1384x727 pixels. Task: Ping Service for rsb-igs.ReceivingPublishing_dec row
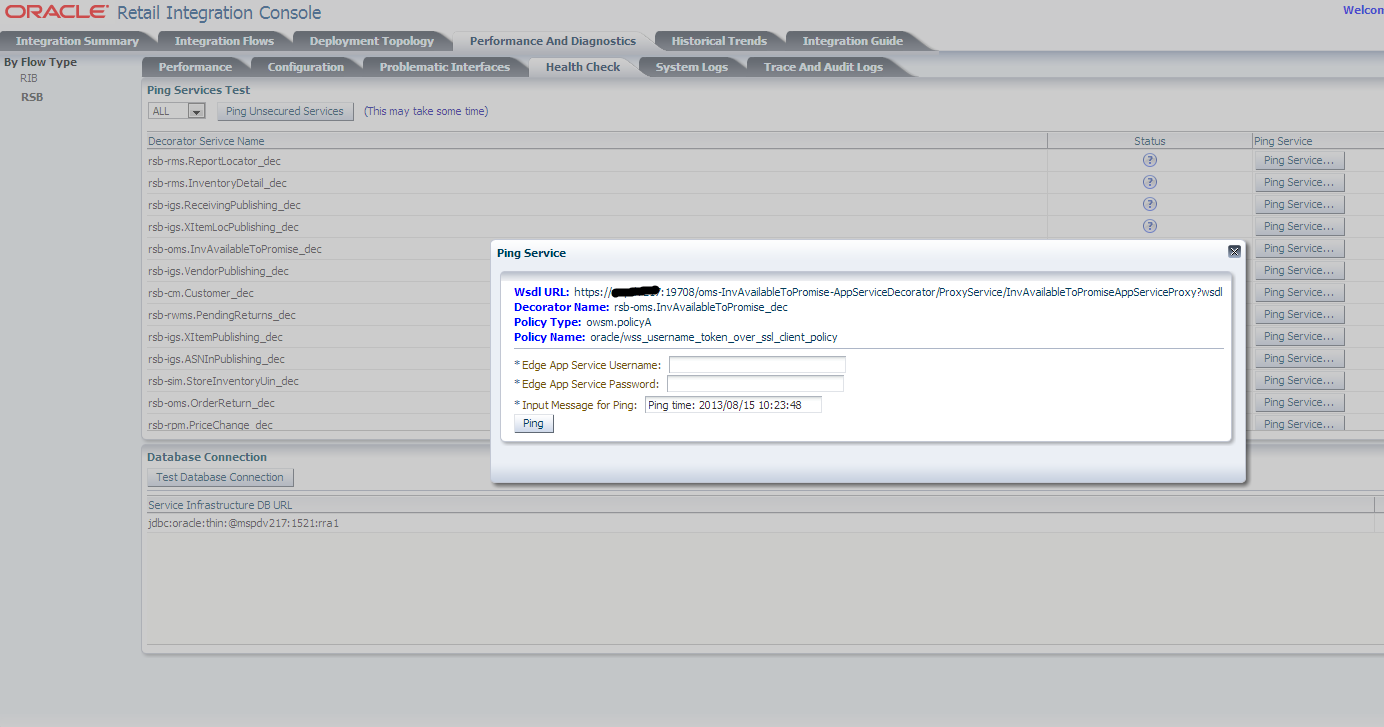[x=1299, y=204]
